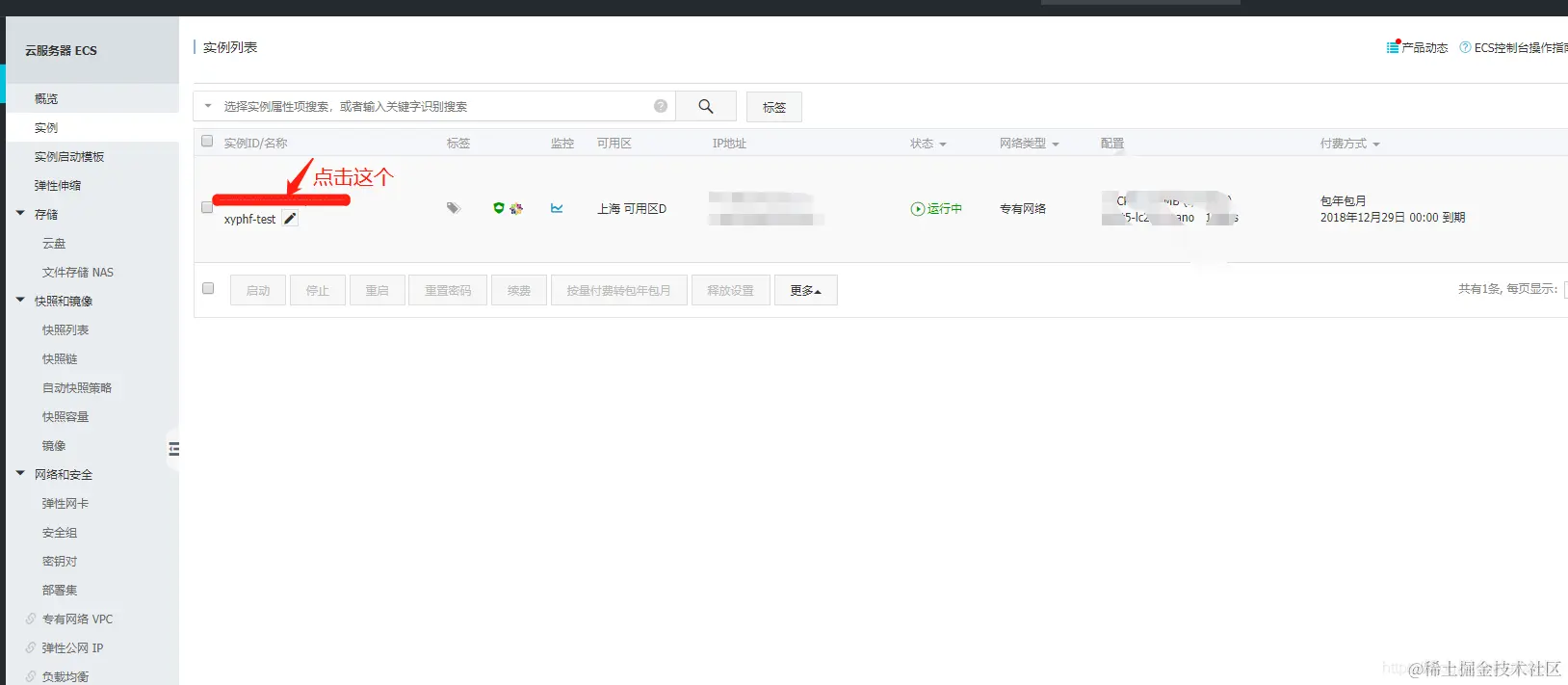Click the ECS控制台操作指南 help icon
The width and height of the screenshot is (1568, 685).
(1465, 47)
